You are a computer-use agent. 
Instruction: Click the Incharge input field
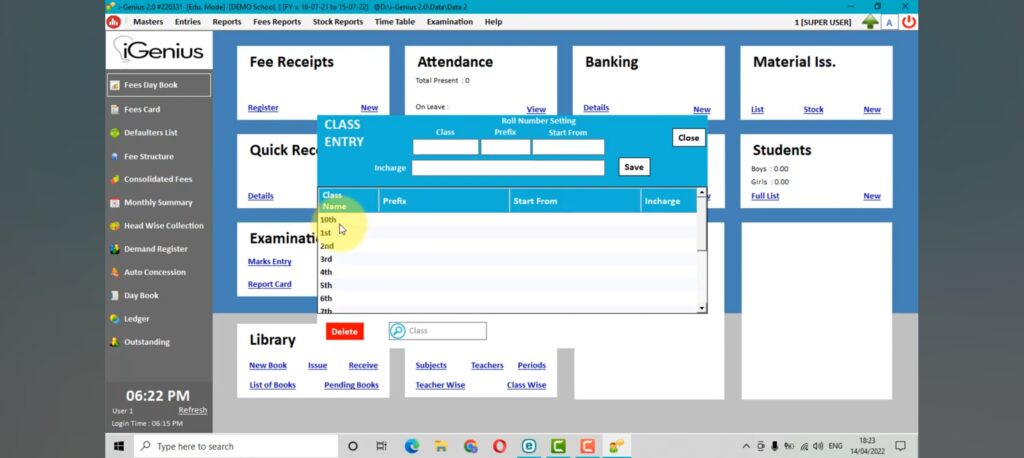[x=508, y=168]
